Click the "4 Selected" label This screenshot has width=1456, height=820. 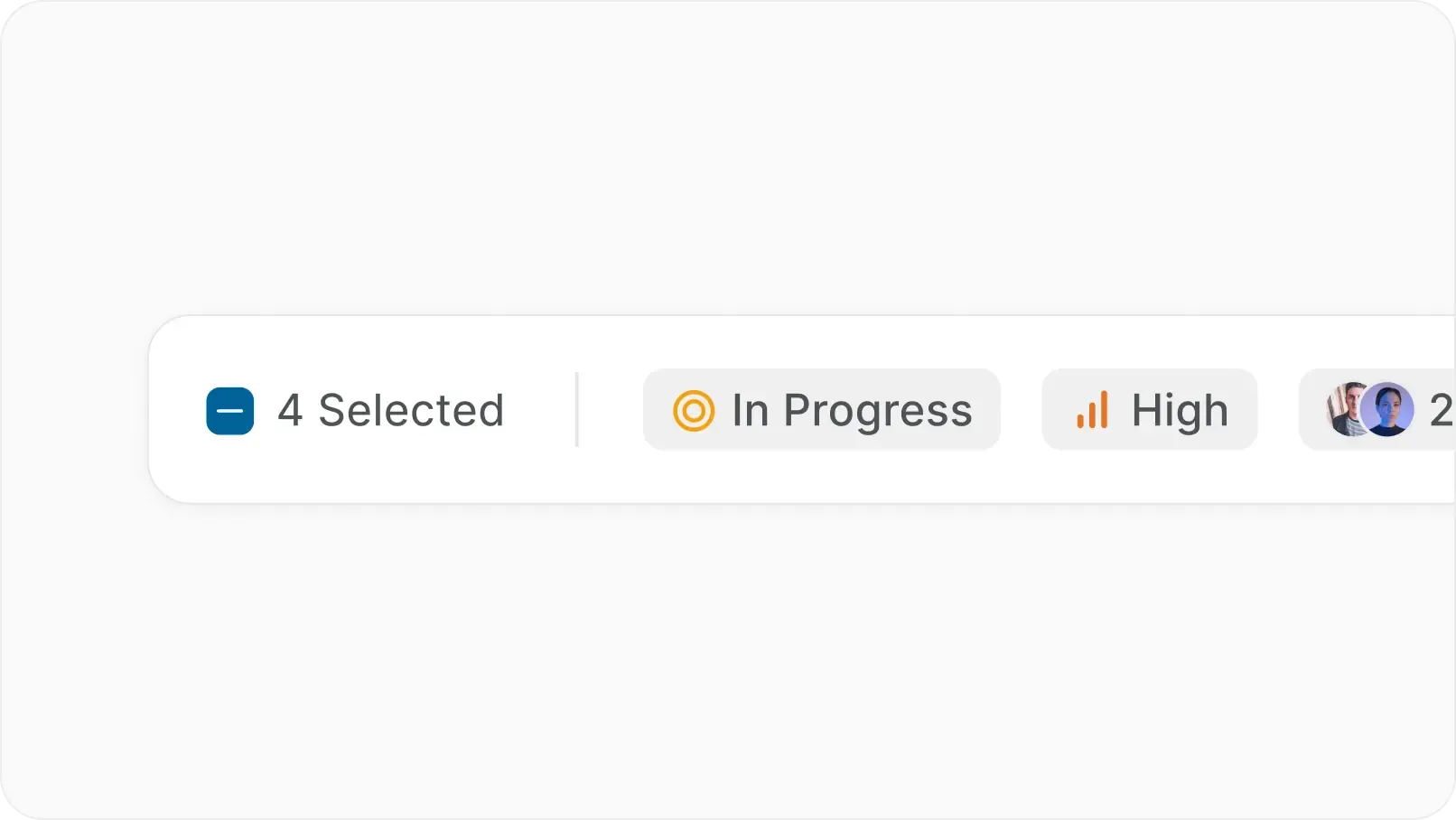[390, 411]
